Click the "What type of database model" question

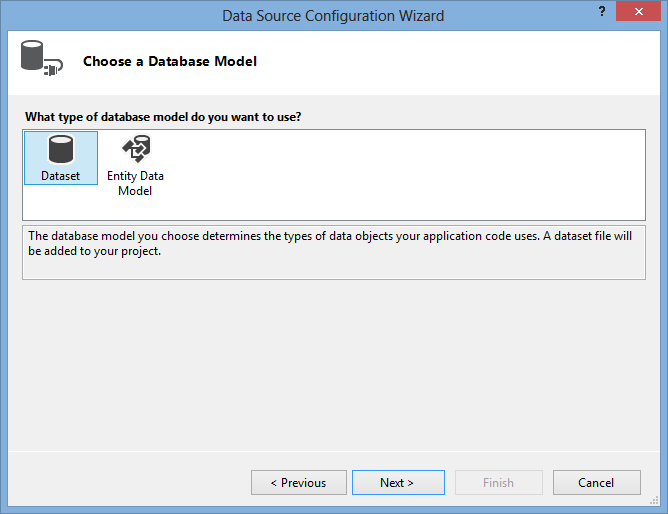tap(163, 117)
